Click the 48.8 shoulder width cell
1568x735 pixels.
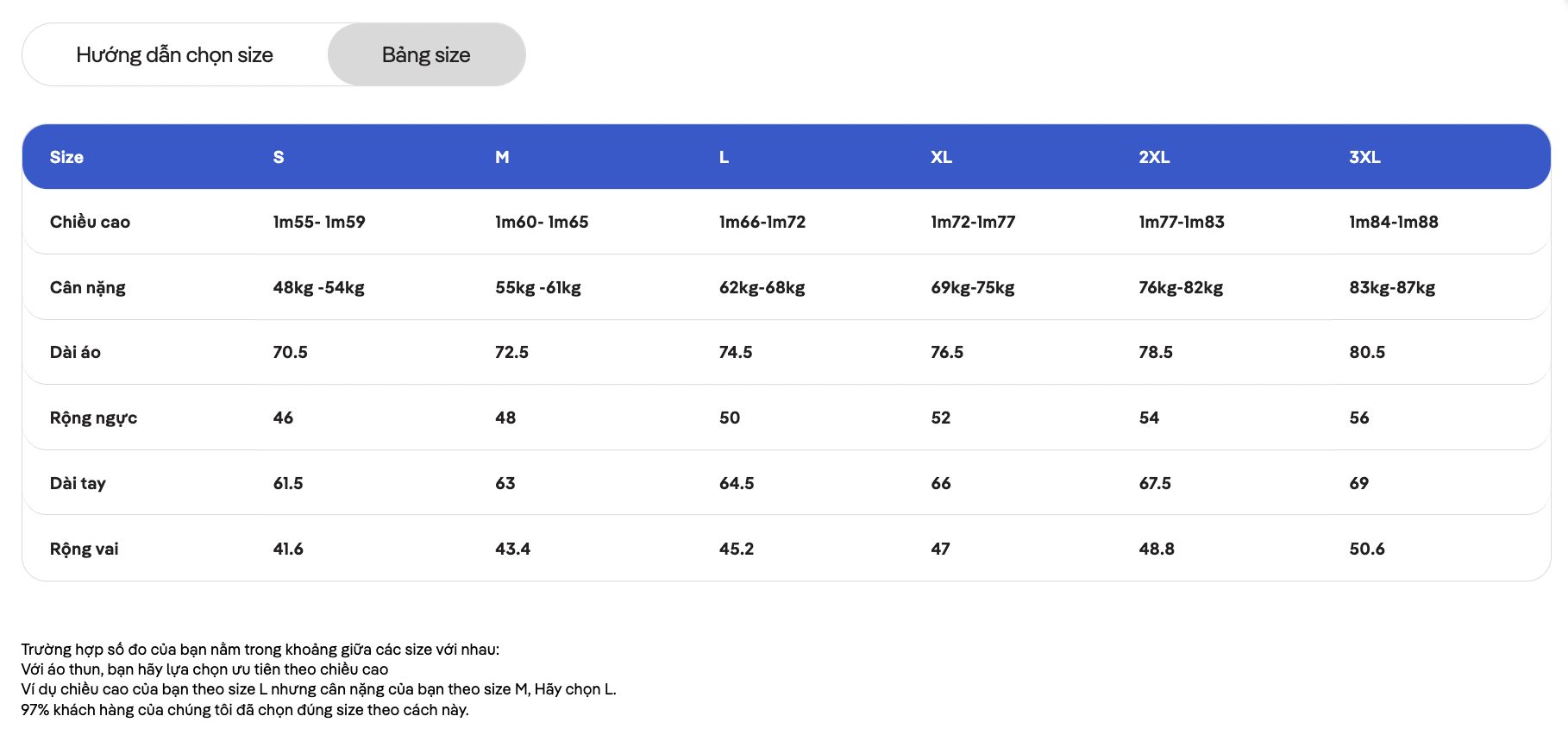click(x=1157, y=549)
